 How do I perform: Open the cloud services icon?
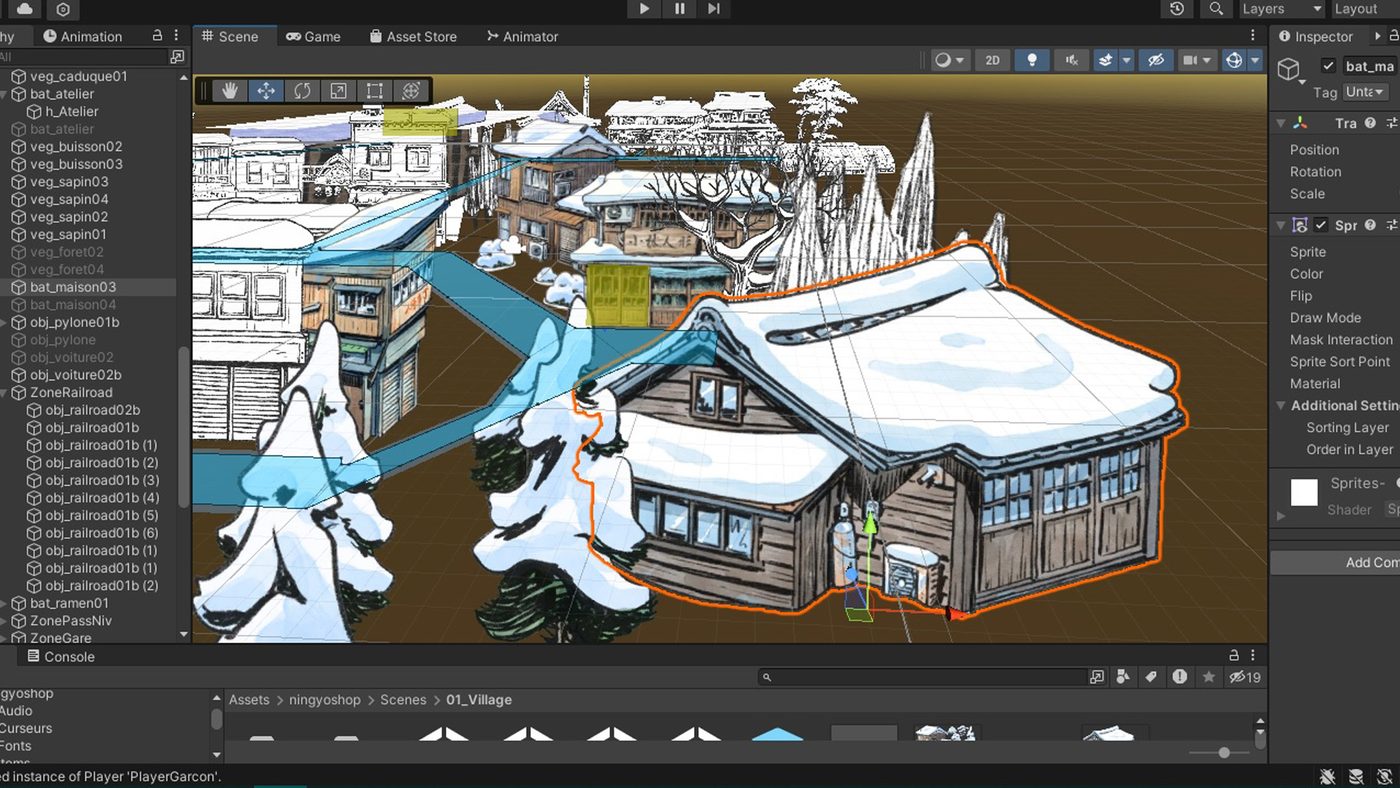[x=24, y=9]
